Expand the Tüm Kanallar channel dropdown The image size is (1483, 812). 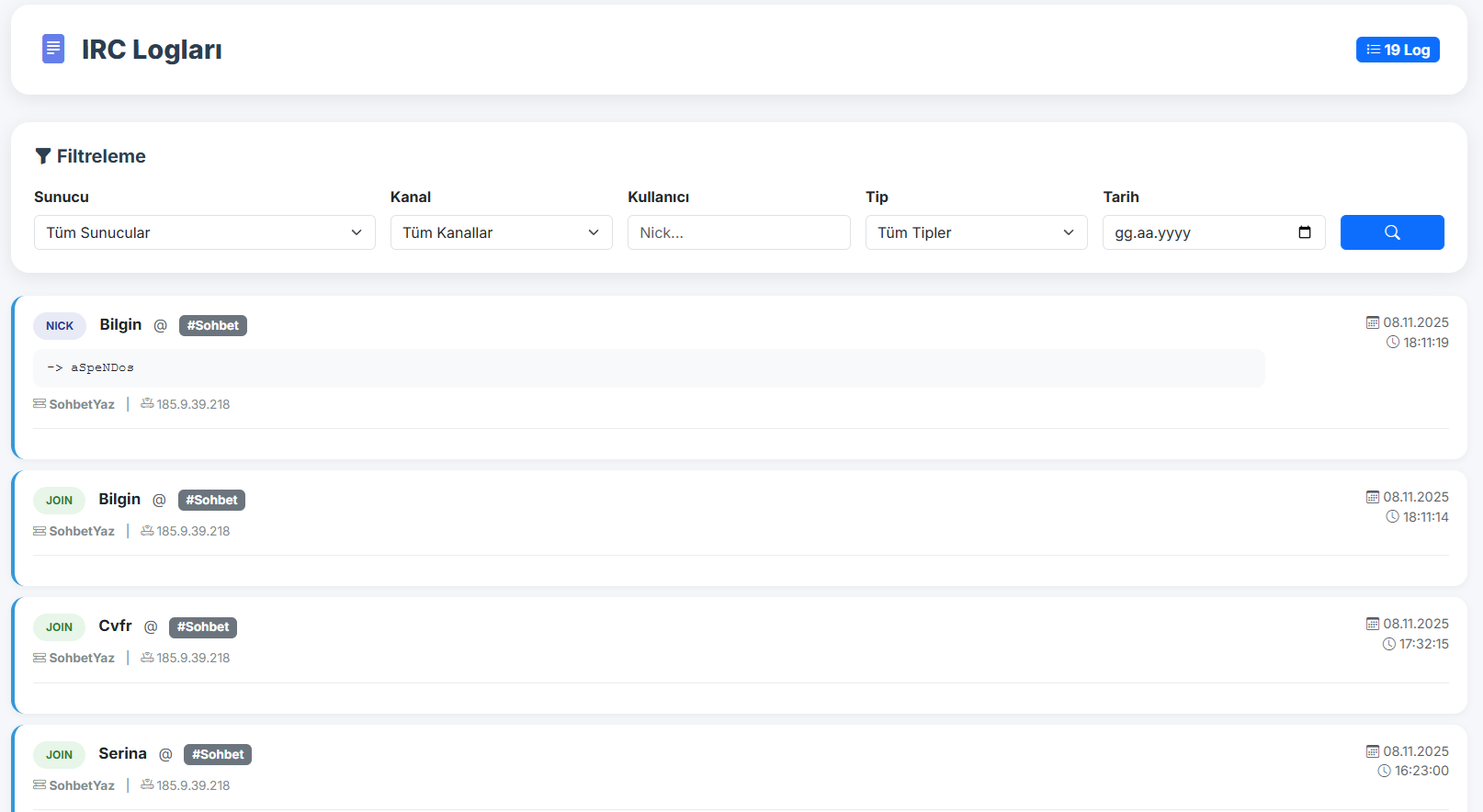click(501, 232)
